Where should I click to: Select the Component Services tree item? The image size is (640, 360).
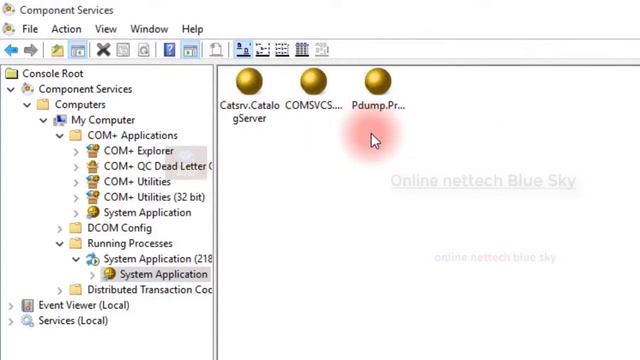point(85,89)
